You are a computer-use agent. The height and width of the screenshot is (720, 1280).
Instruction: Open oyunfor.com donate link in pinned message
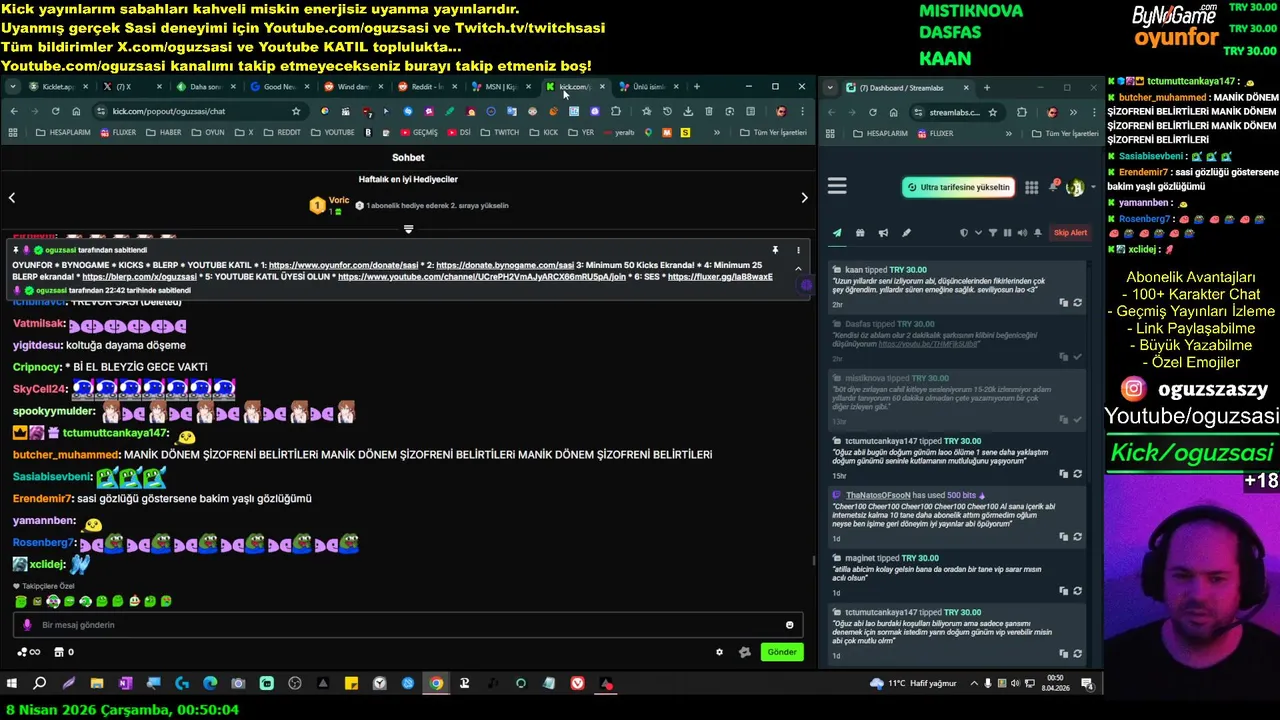tap(344, 265)
